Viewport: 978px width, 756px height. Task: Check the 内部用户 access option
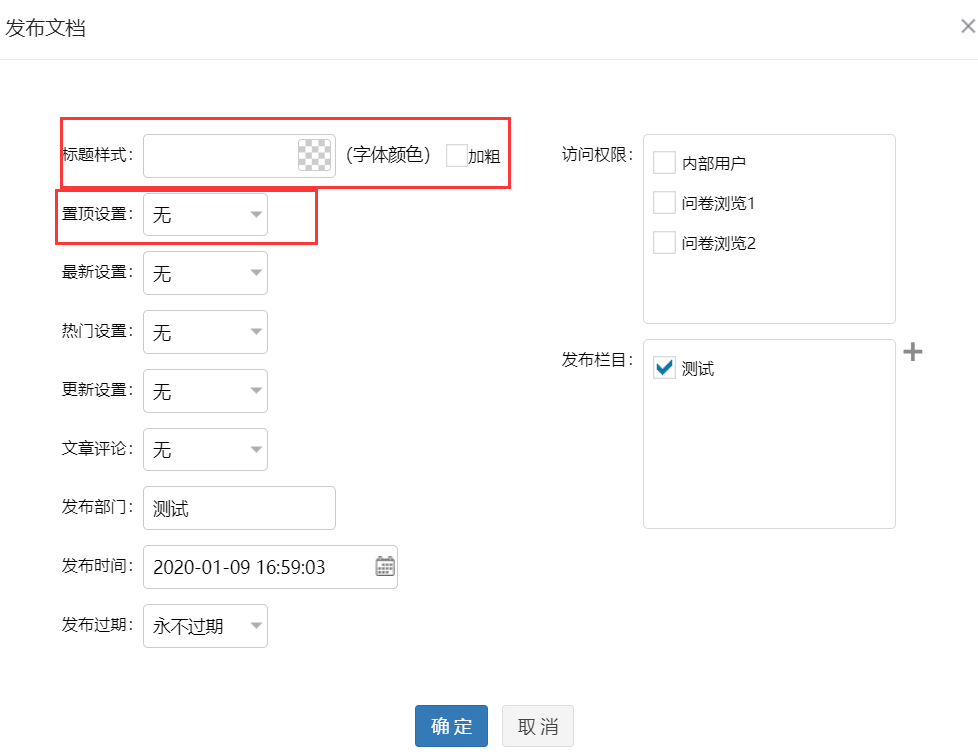click(664, 163)
